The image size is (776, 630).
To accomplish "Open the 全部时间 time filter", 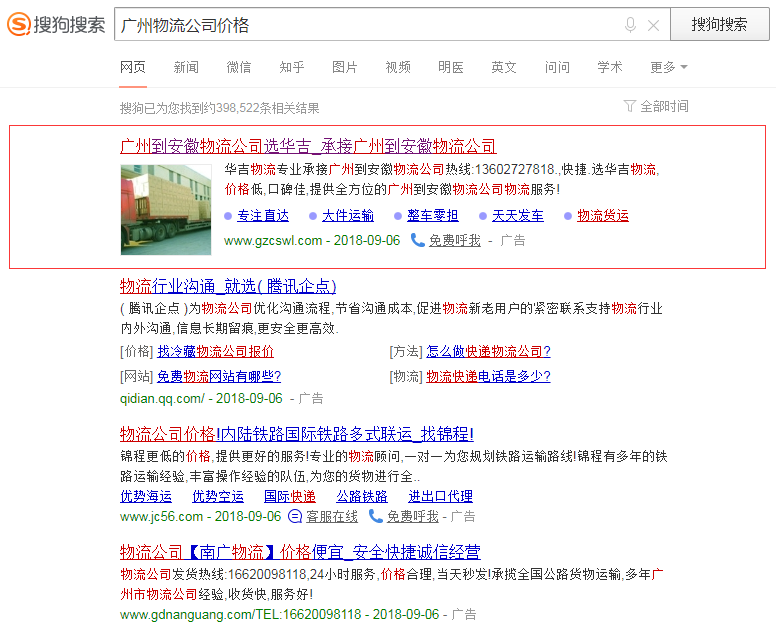I will click(x=664, y=106).
